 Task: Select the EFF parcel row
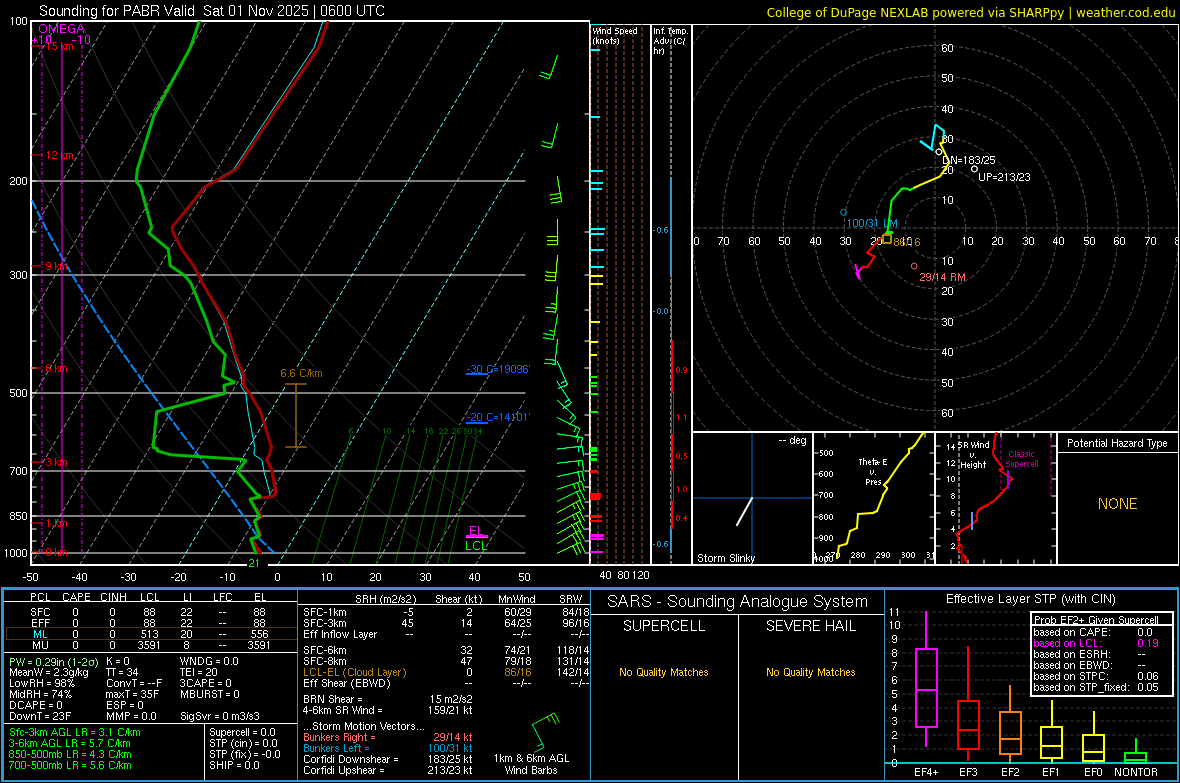pyautogui.click(x=149, y=623)
